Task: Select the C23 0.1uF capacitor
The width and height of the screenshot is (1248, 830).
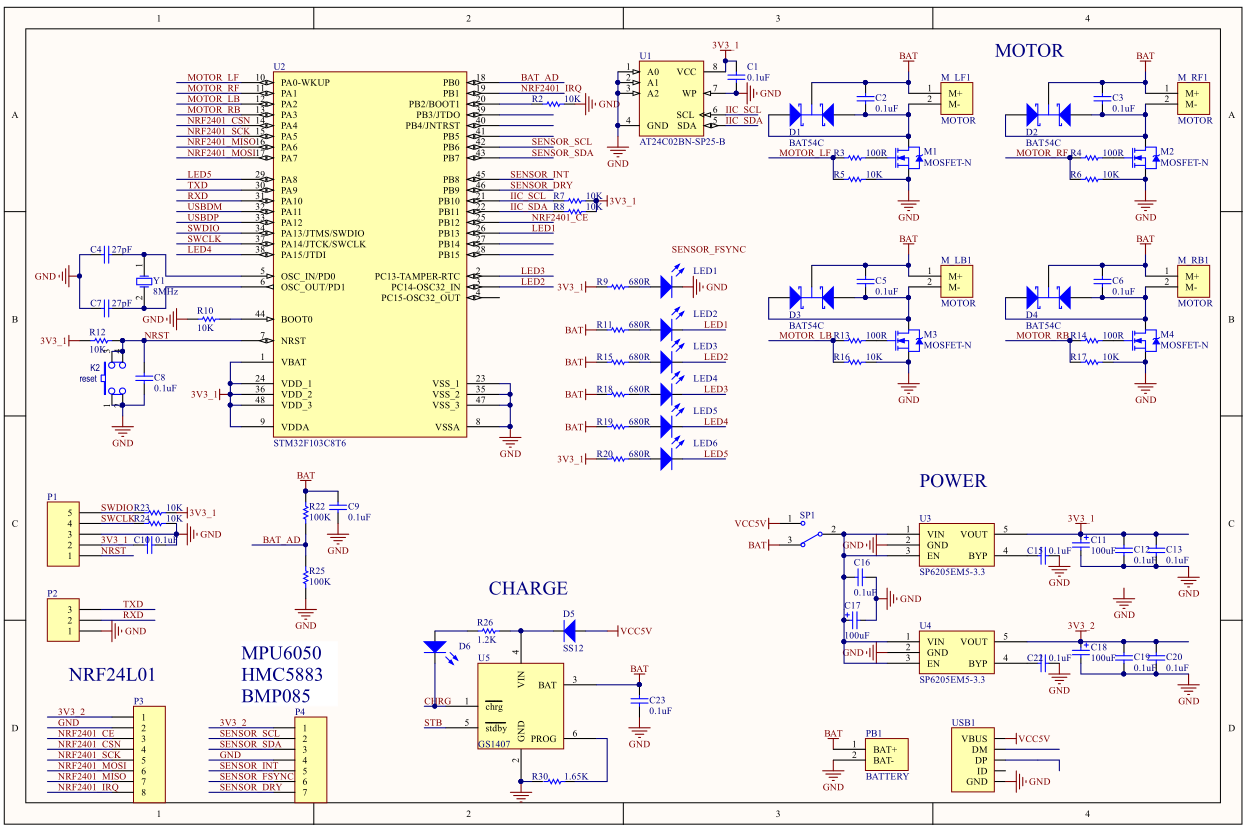Action: coord(639,703)
